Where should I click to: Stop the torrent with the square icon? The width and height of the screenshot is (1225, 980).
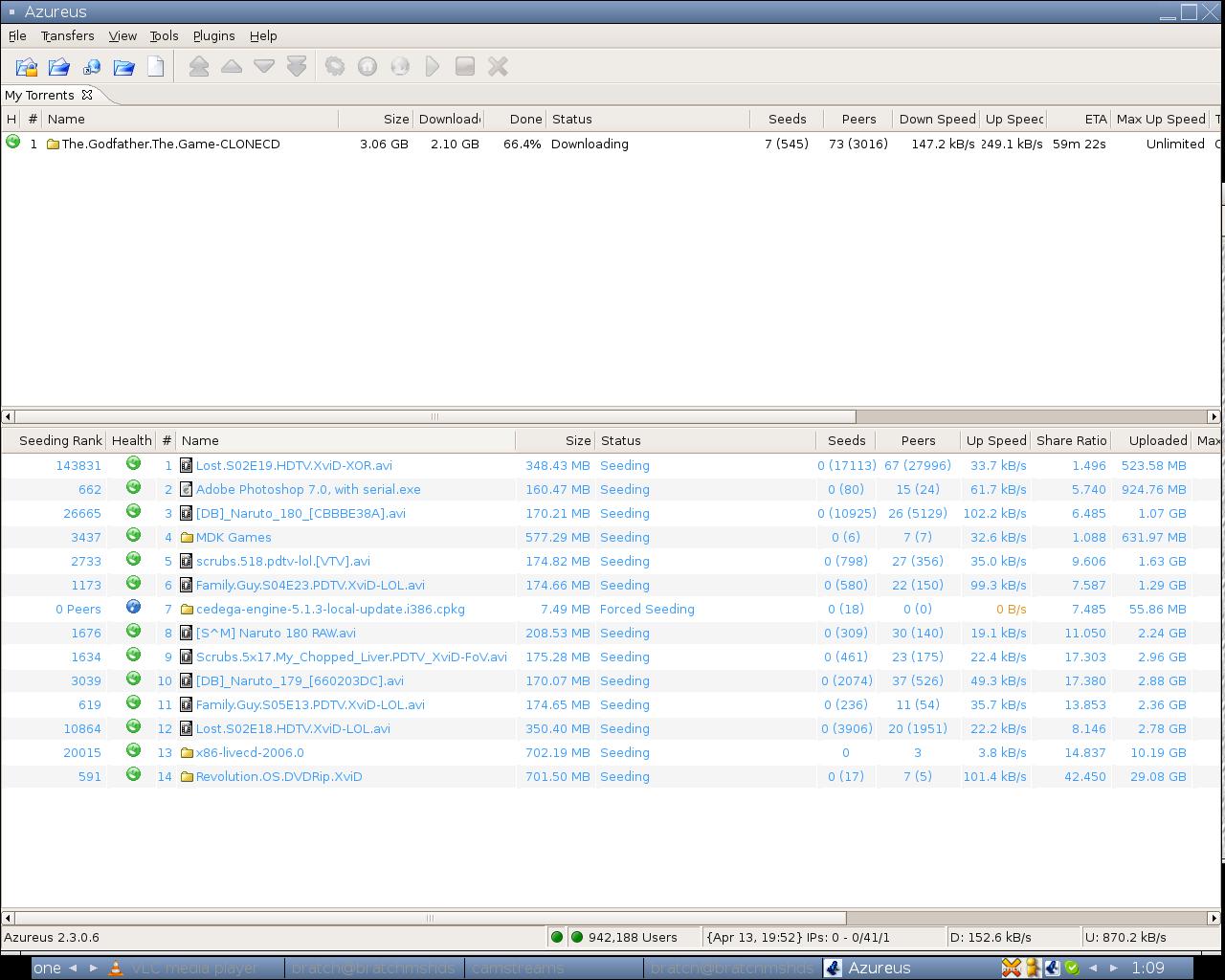[x=465, y=66]
